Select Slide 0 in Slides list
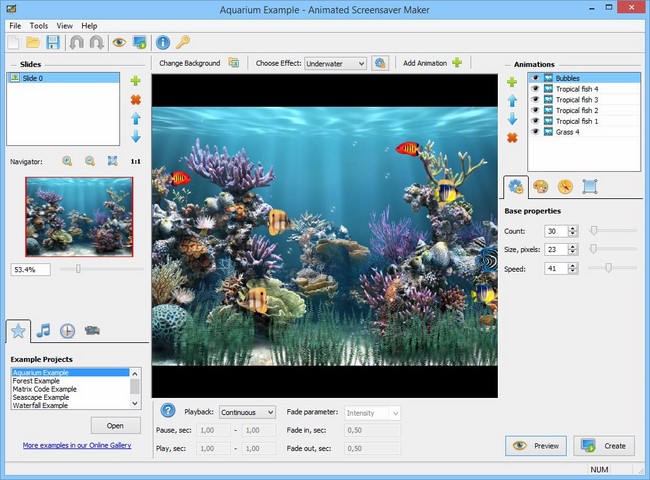This screenshot has height=480, width=650. pyautogui.click(x=63, y=78)
